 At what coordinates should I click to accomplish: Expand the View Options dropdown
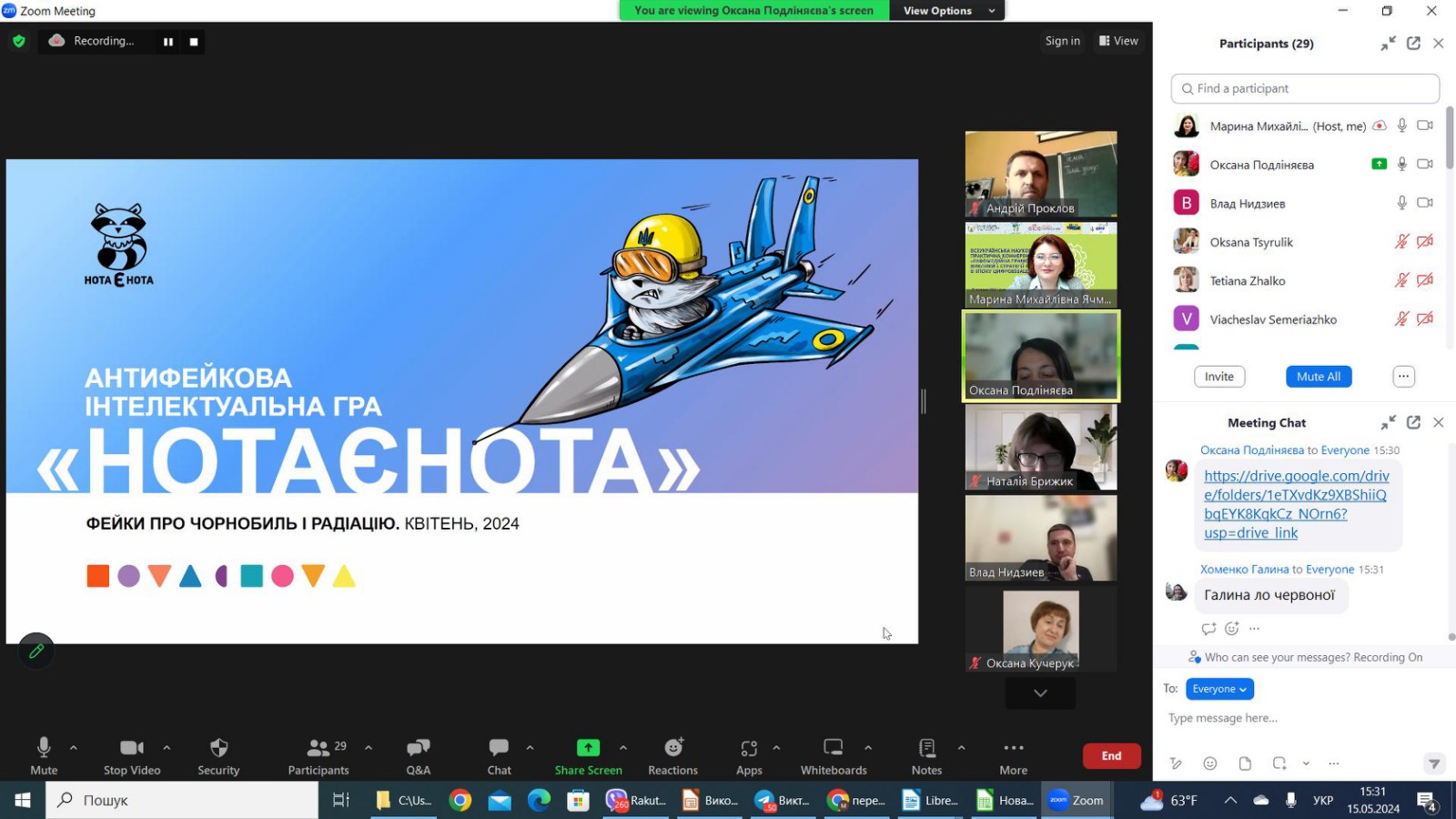click(x=946, y=11)
